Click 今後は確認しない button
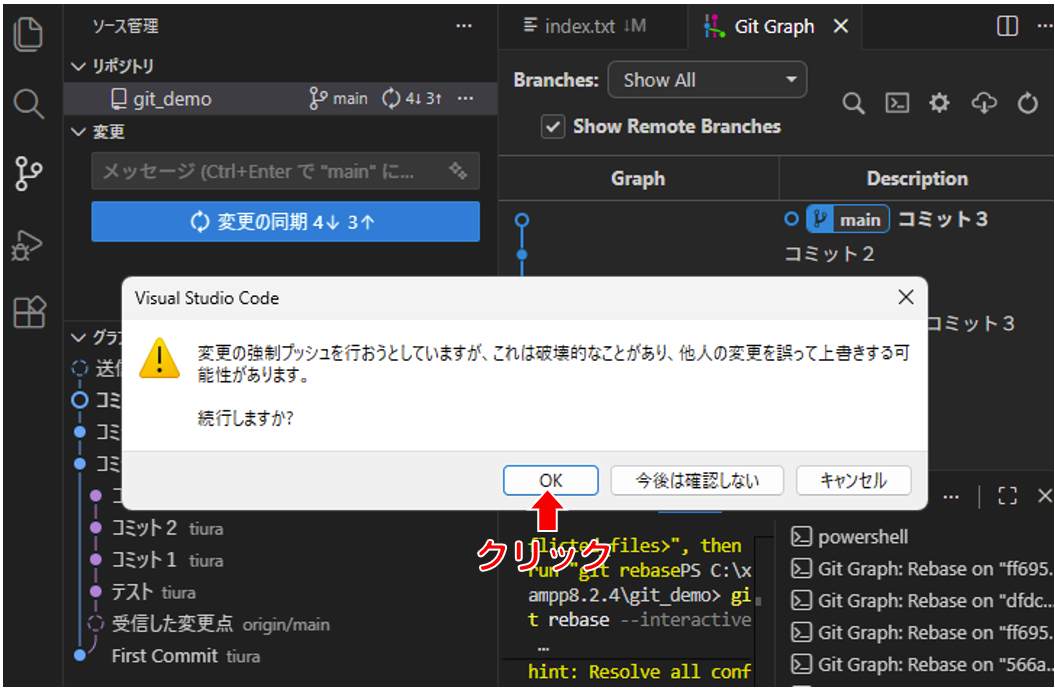This screenshot has height=690, width=1055. point(698,481)
